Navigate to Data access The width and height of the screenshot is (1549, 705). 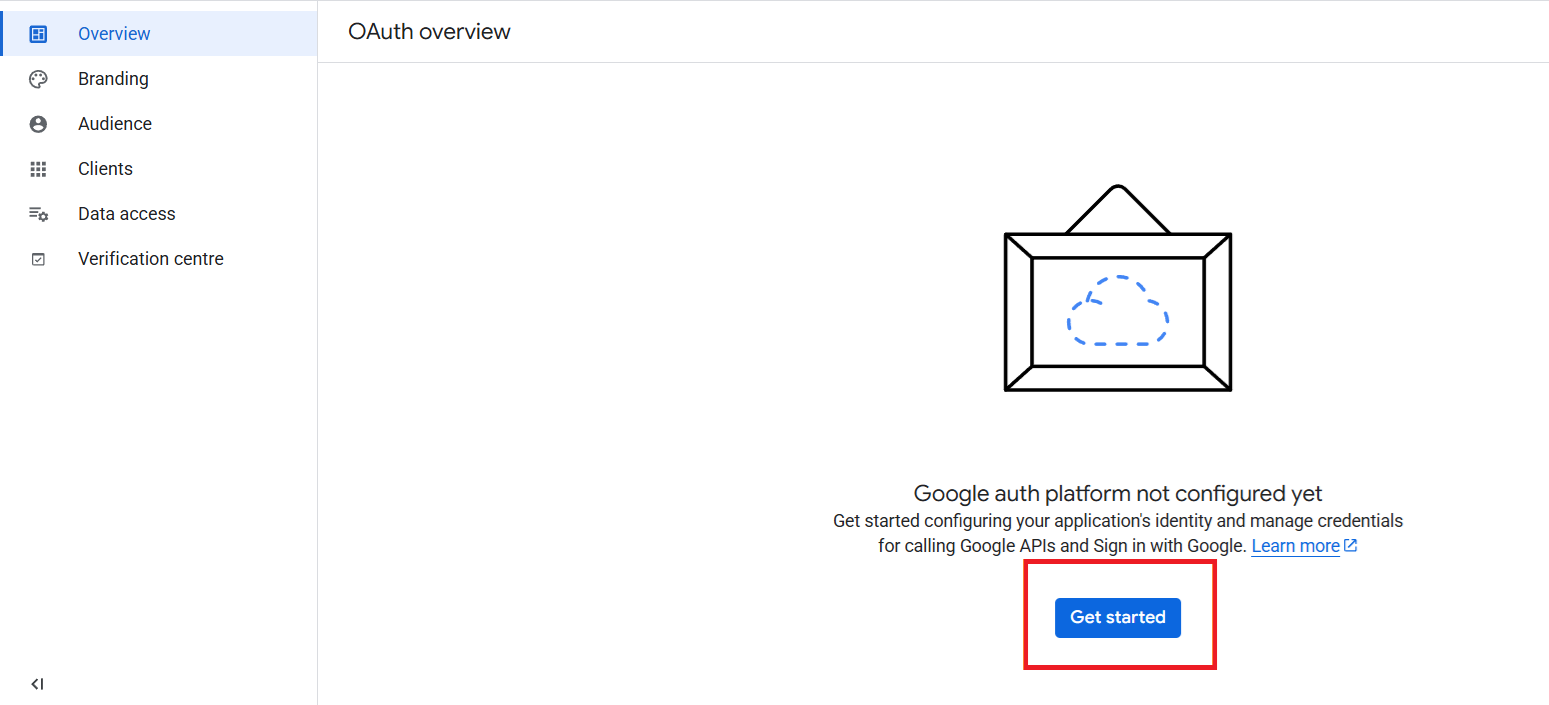click(x=158, y=214)
